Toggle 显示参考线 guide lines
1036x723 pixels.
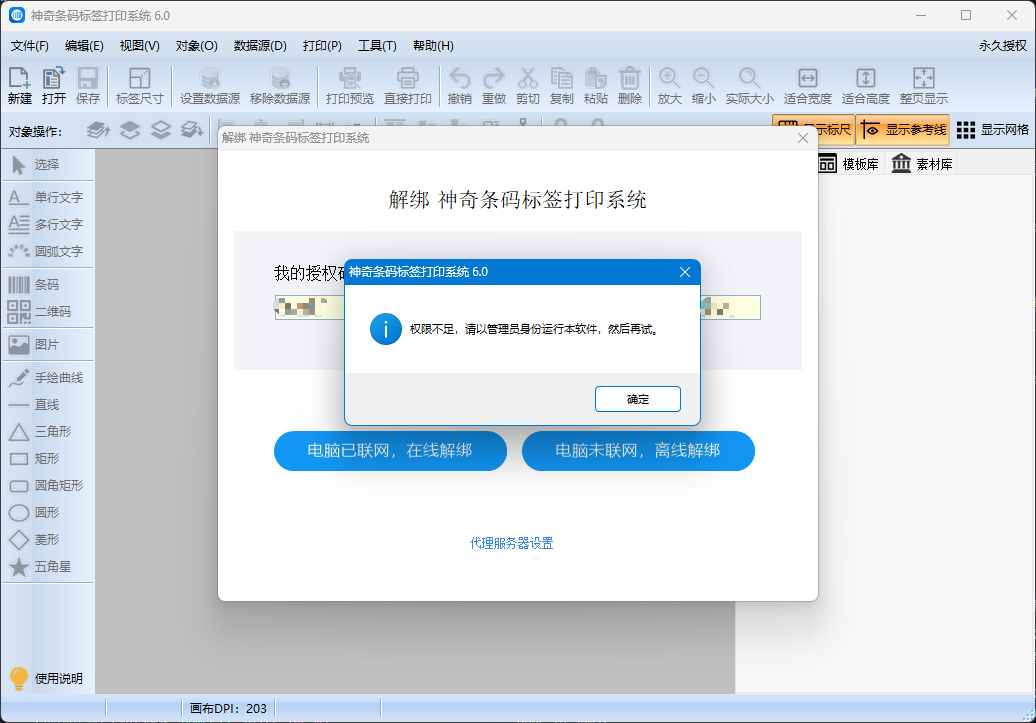click(x=903, y=130)
